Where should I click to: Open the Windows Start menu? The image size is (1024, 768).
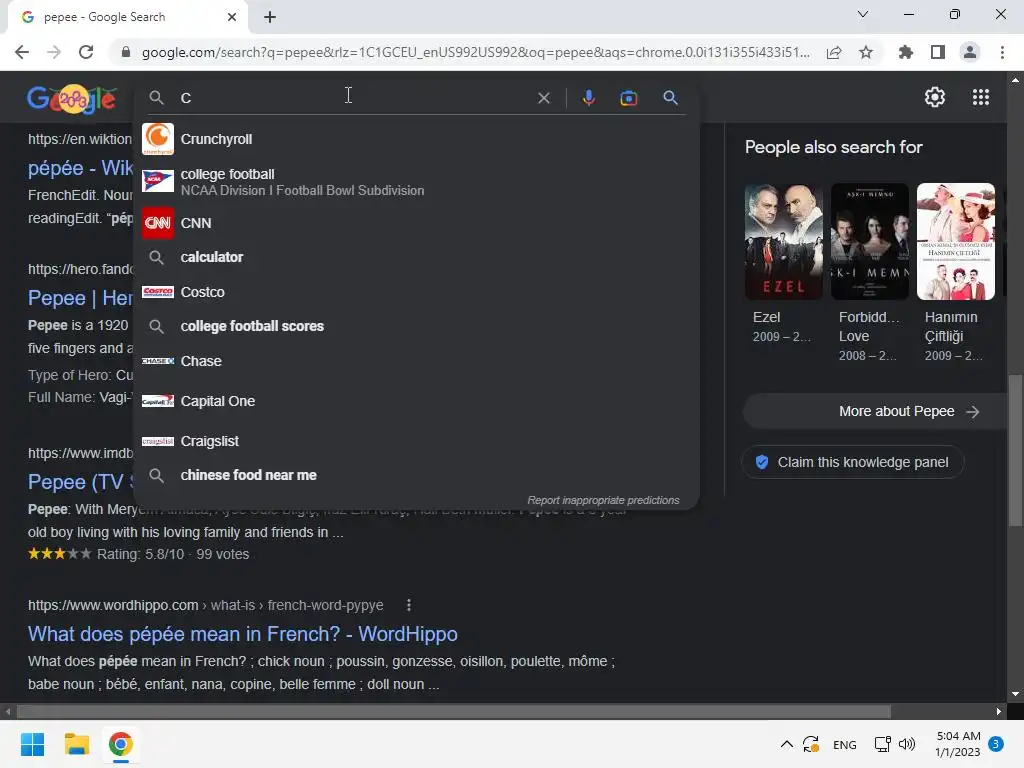pyautogui.click(x=33, y=744)
